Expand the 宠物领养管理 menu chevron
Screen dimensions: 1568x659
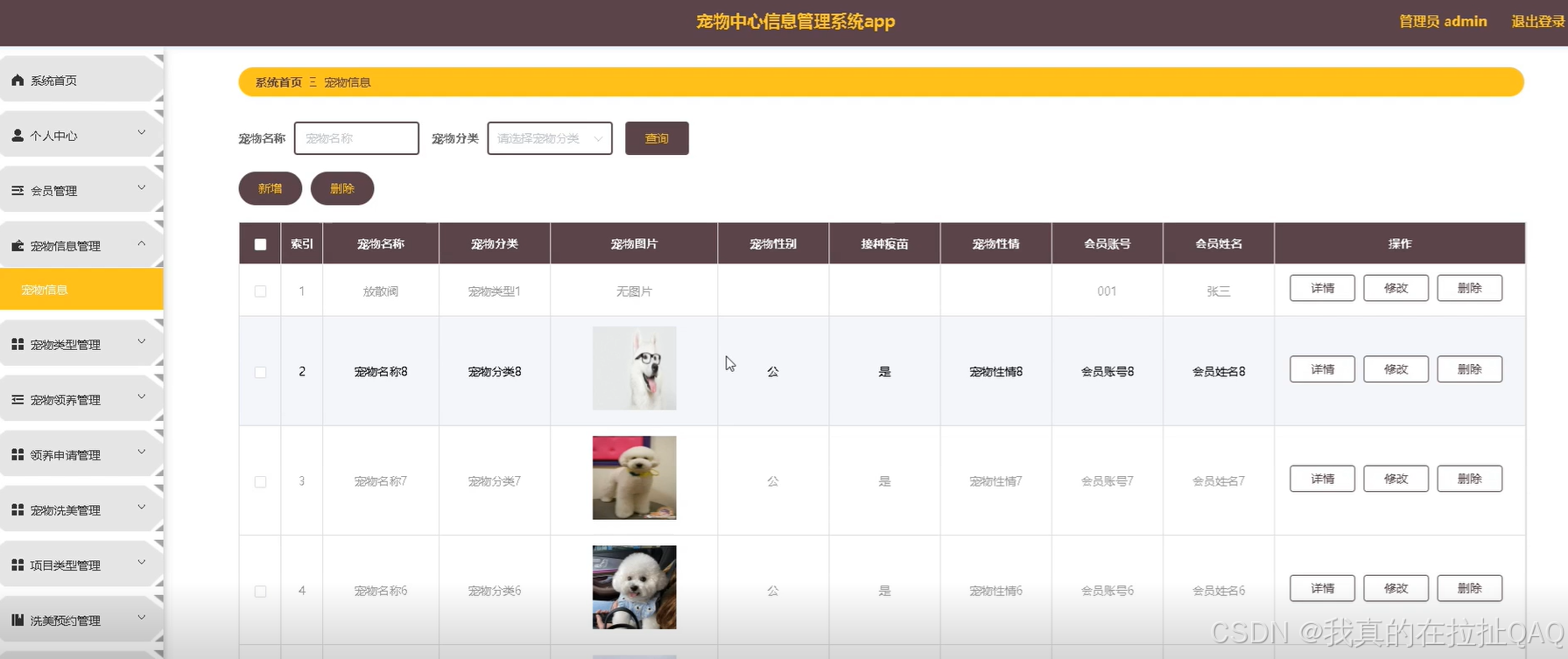[142, 396]
